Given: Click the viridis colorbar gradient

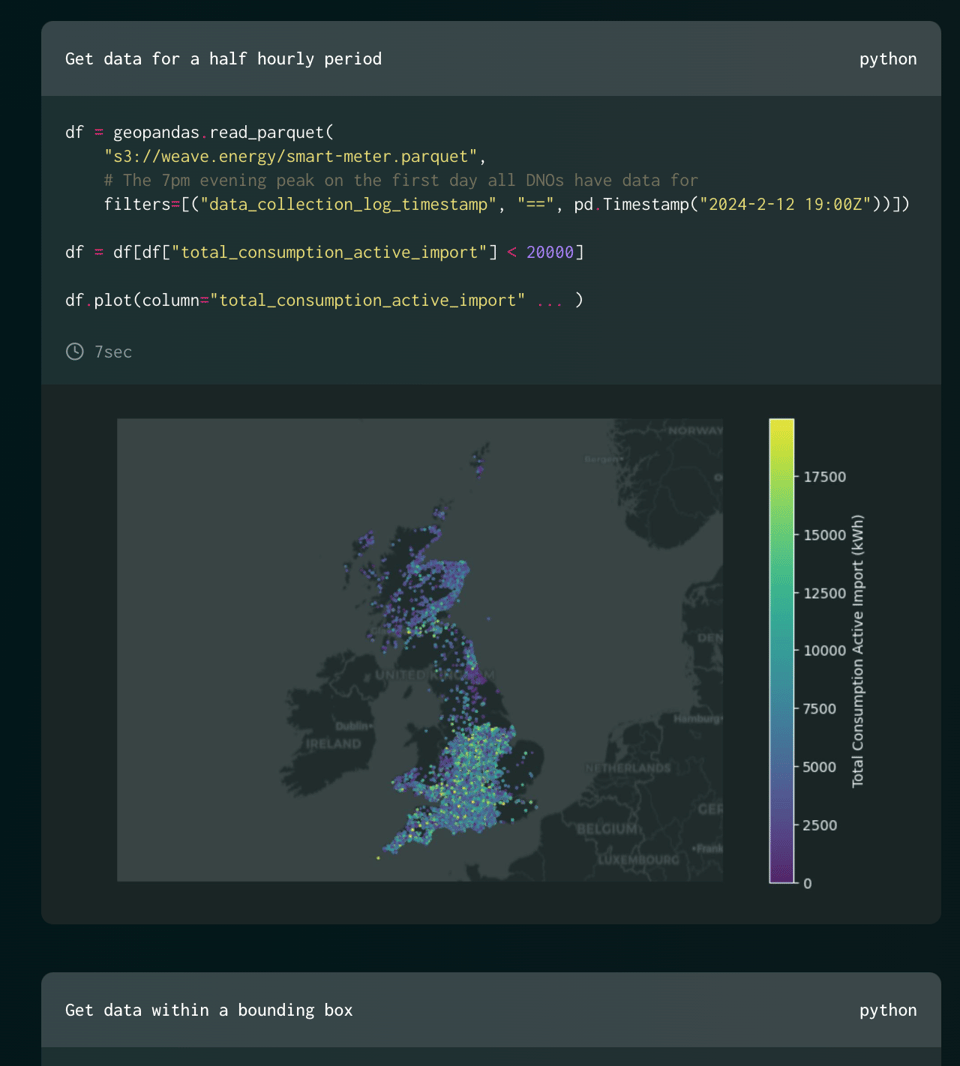Looking at the screenshot, I should 780,650.
